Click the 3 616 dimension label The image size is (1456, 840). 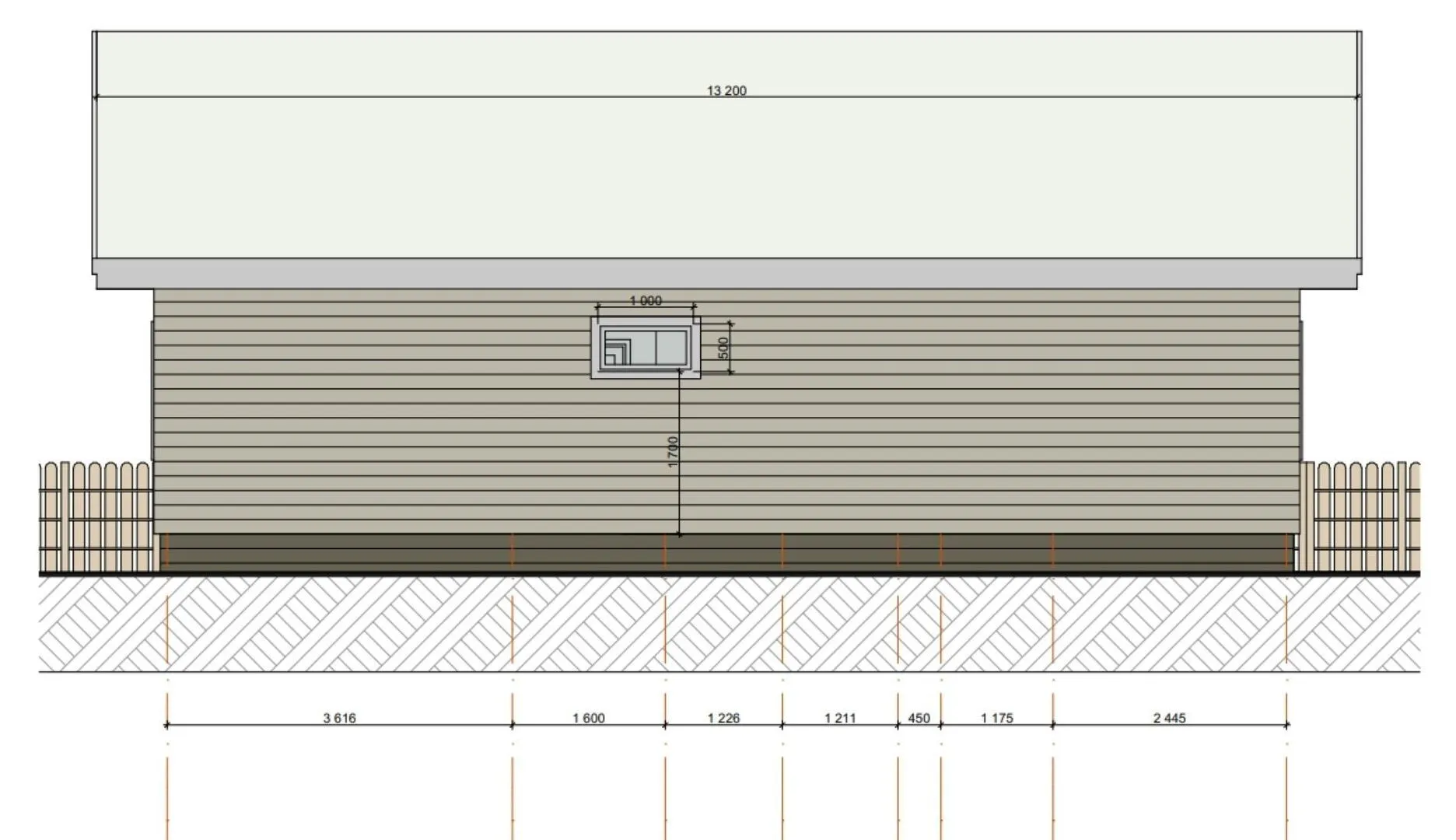click(x=339, y=718)
